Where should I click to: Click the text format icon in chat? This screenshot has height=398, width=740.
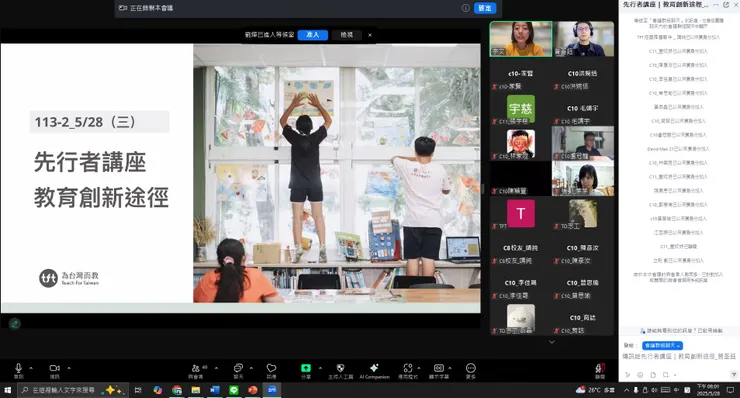pyautogui.click(x=628, y=375)
